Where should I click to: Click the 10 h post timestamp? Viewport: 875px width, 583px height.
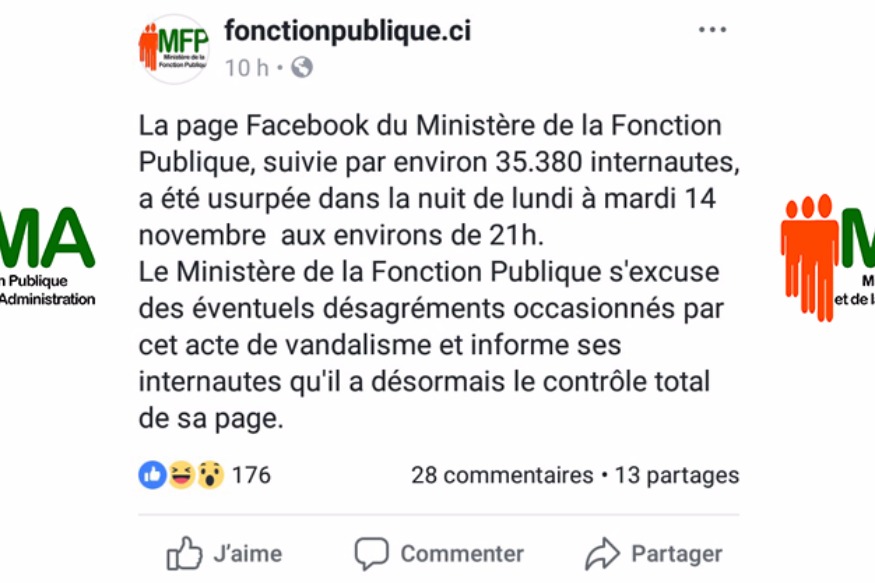pyautogui.click(x=246, y=68)
